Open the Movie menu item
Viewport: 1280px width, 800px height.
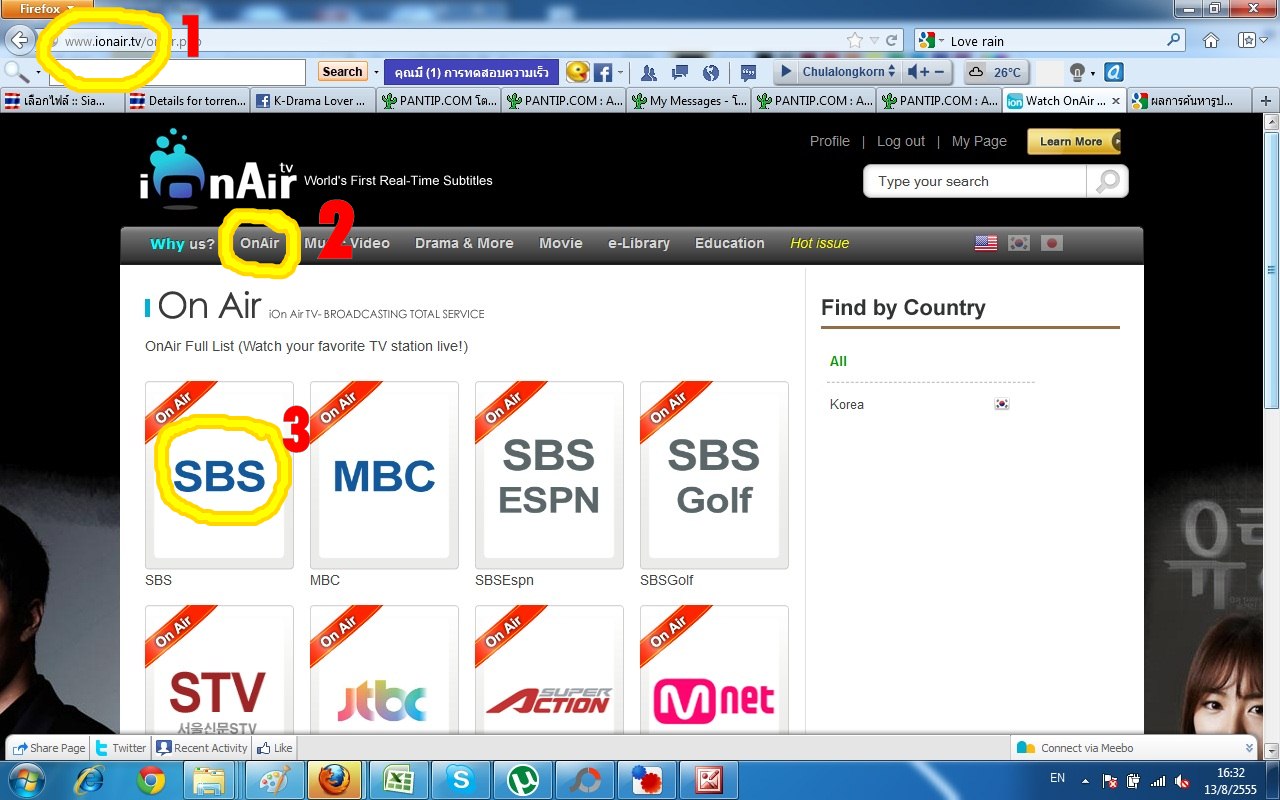point(561,243)
